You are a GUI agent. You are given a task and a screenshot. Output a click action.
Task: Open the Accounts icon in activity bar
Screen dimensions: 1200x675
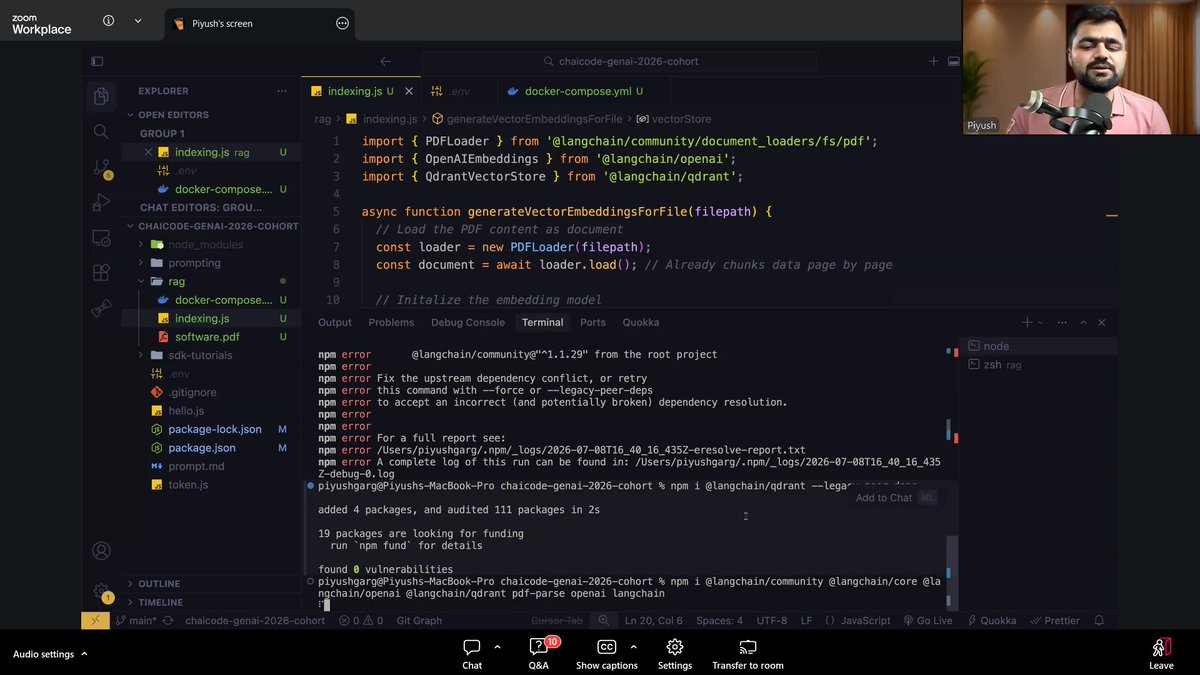click(x=101, y=551)
